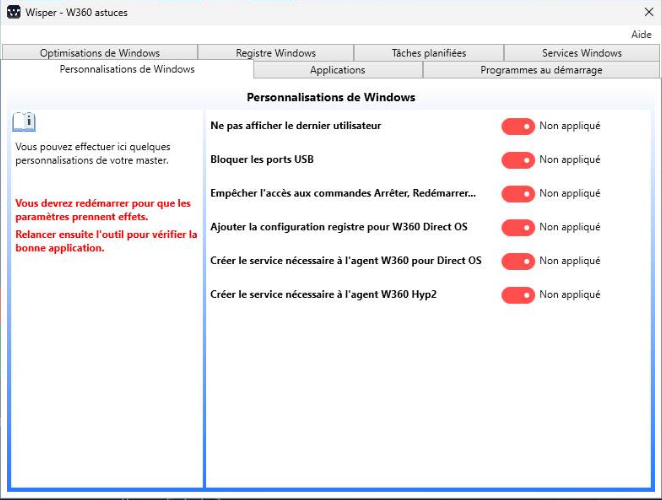Screen dimensions: 662x500
Task: Close the Wisper W360 astuces window
Action: click(649, 12)
